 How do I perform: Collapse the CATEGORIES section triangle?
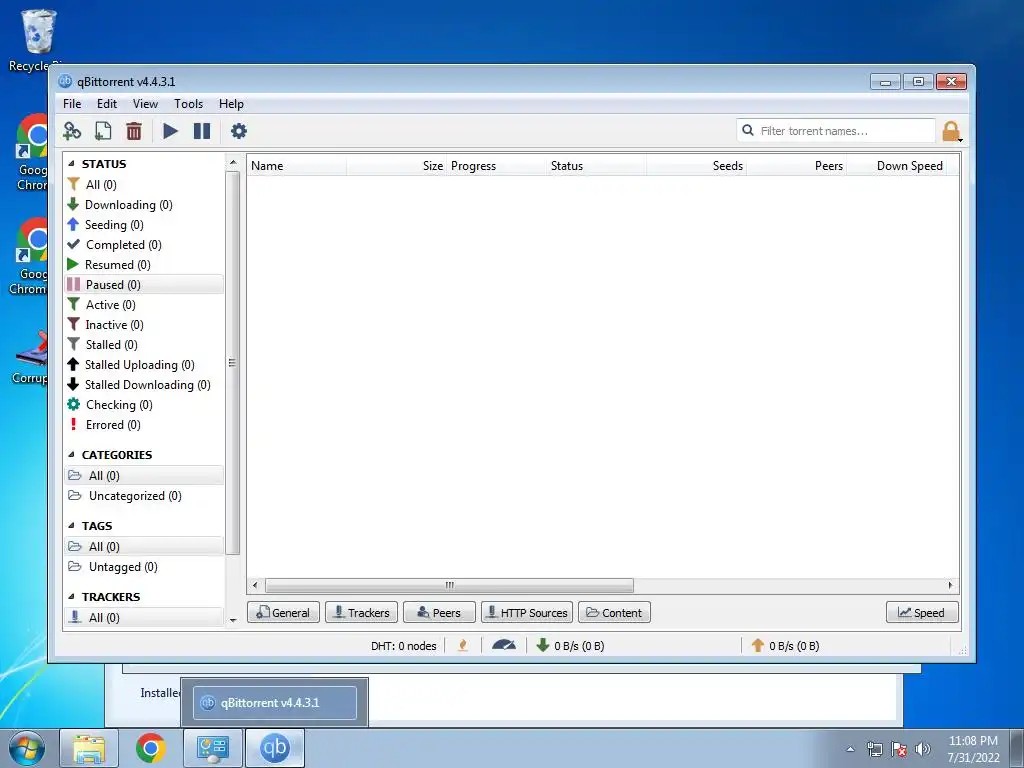(71, 455)
